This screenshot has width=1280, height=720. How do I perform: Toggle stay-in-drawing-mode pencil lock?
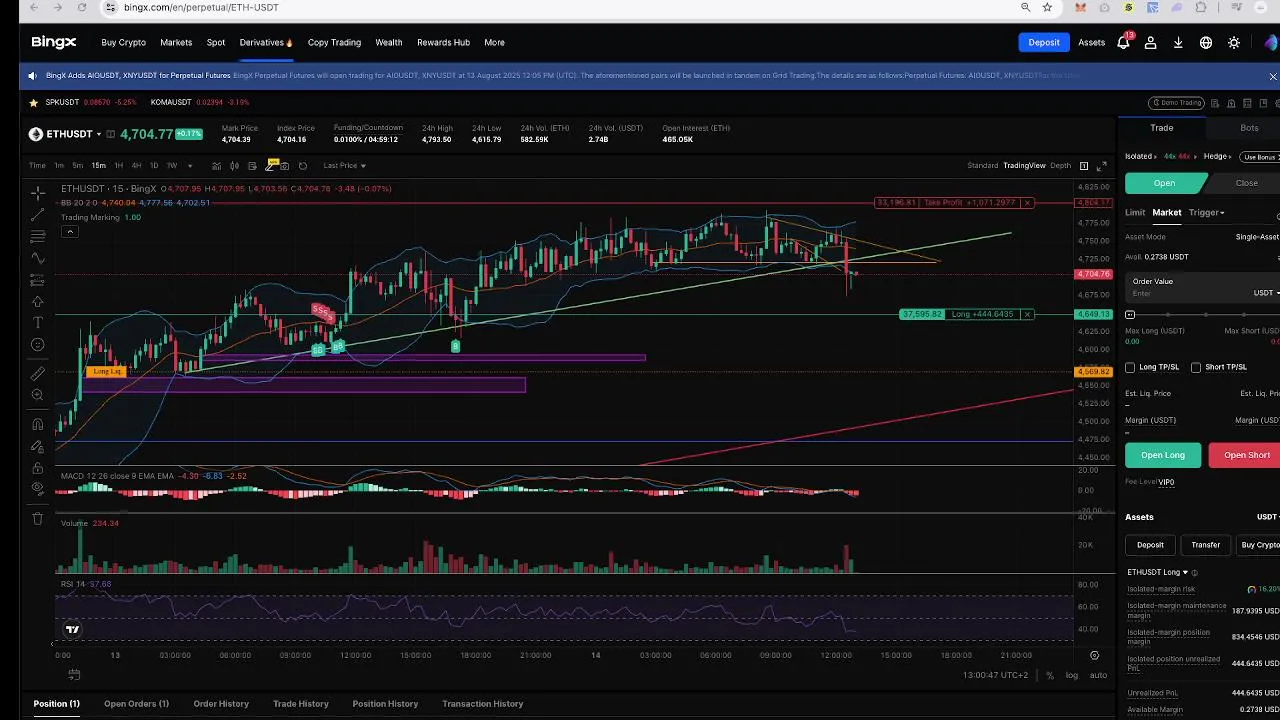[37, 446]
